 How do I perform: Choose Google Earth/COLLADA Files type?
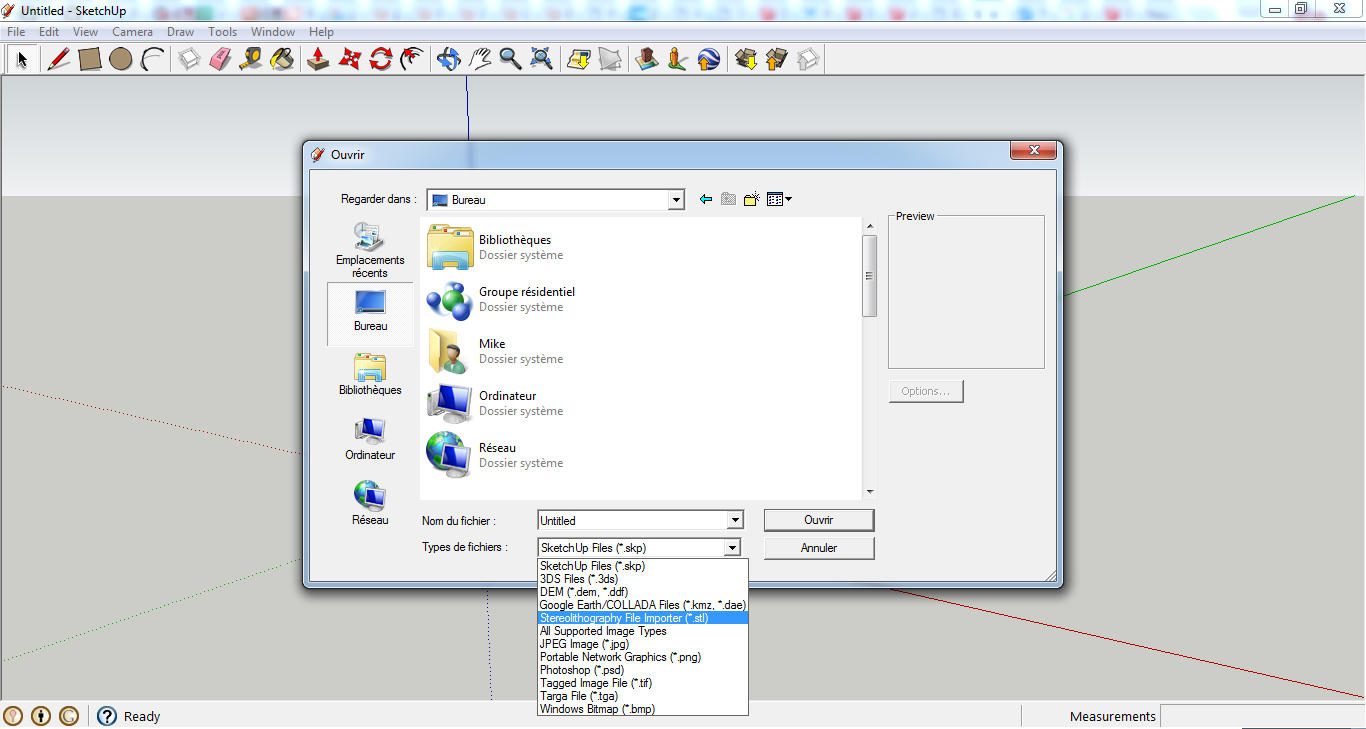pyautogui.click(x=643, y=605)
